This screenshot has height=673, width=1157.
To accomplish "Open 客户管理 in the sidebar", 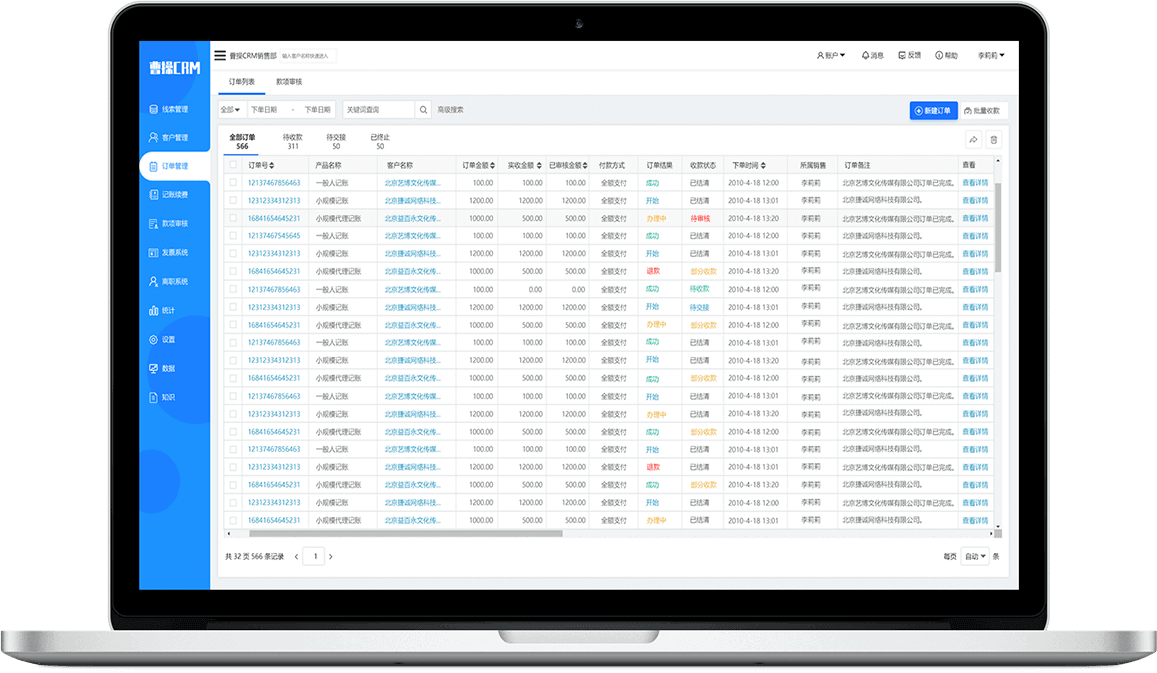I will (x=169, y=137).
